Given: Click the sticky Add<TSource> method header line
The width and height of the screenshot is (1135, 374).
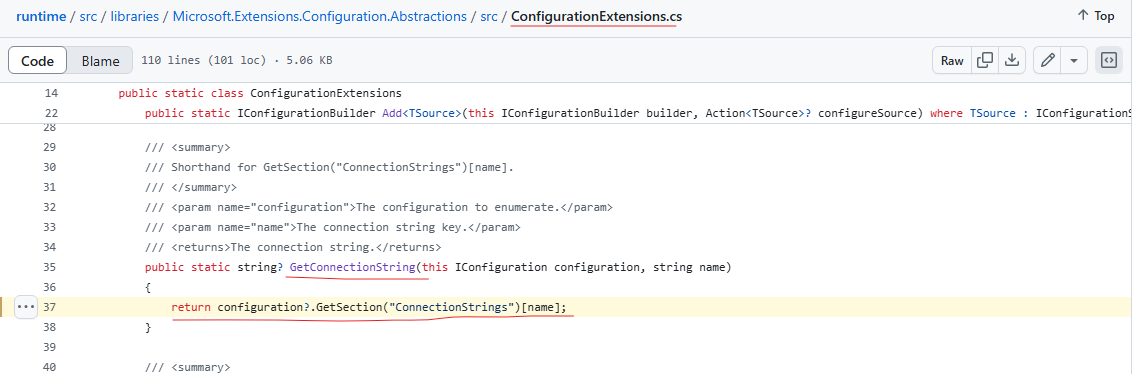Looking at the screenshot, I should 637,114.
